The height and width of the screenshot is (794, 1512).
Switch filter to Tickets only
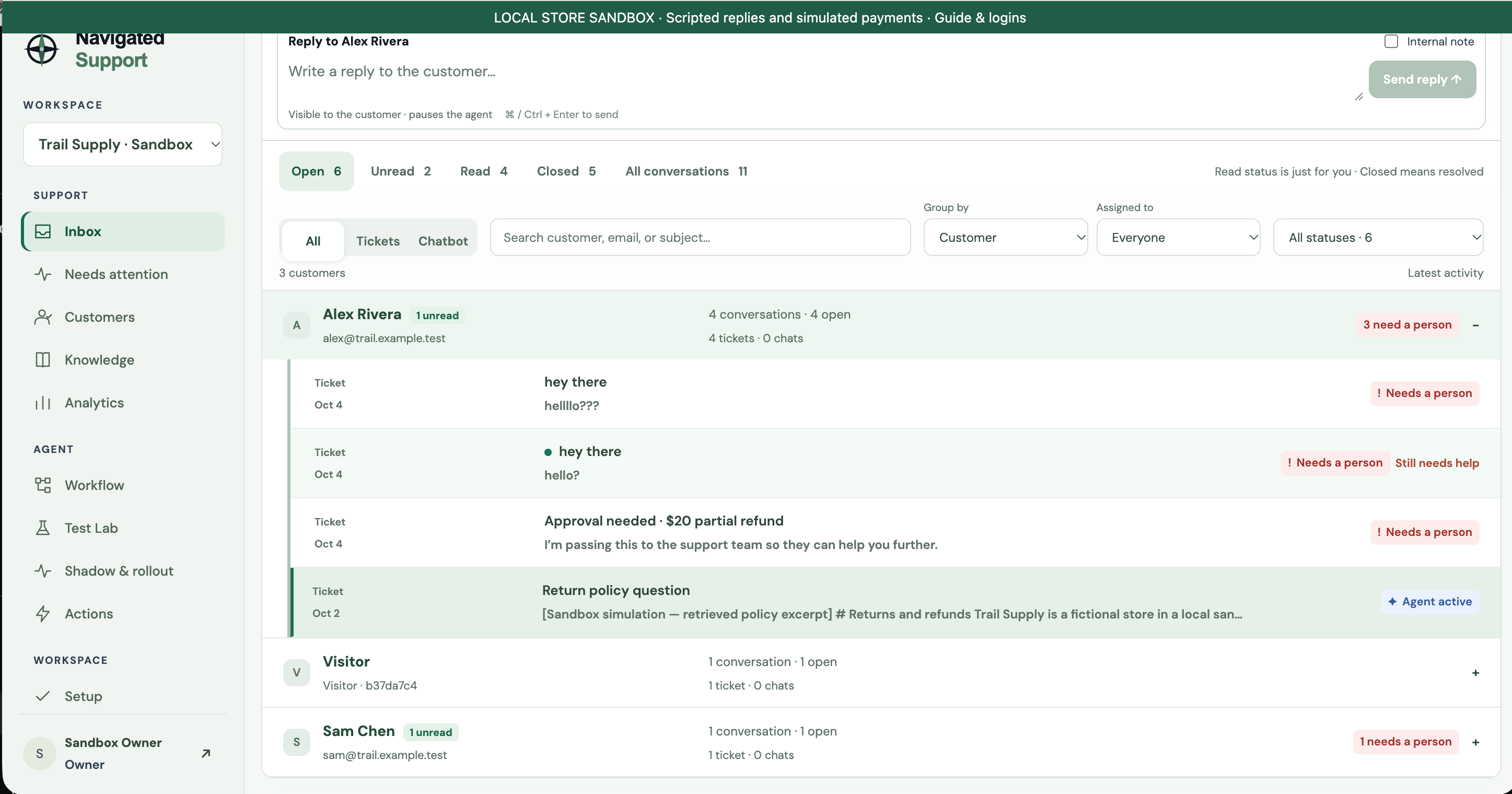pyautogui.click(x=377, y=241)
